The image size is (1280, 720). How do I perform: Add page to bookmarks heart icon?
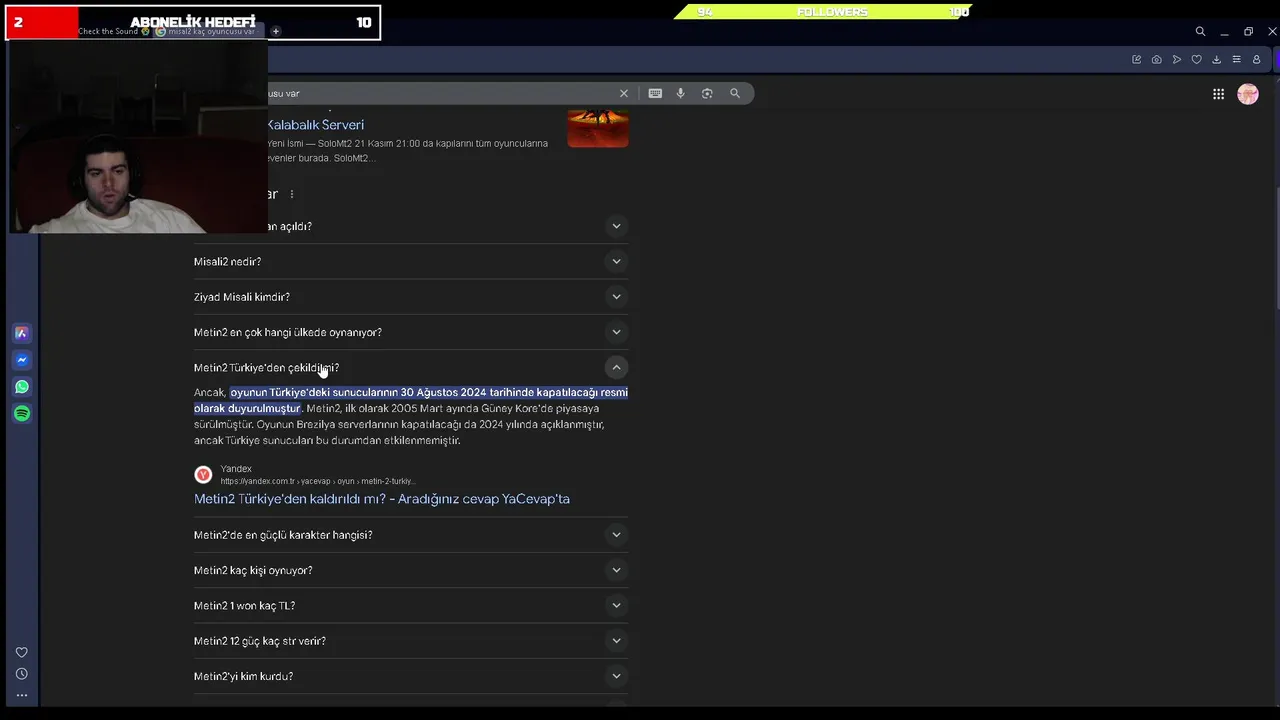1196,60
